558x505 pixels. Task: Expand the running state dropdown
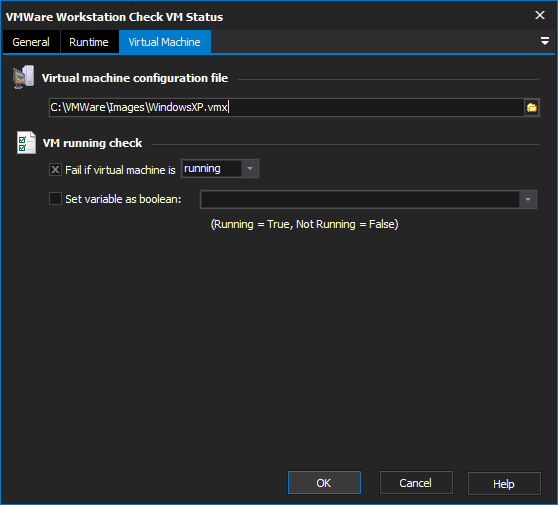pos(250,169)
